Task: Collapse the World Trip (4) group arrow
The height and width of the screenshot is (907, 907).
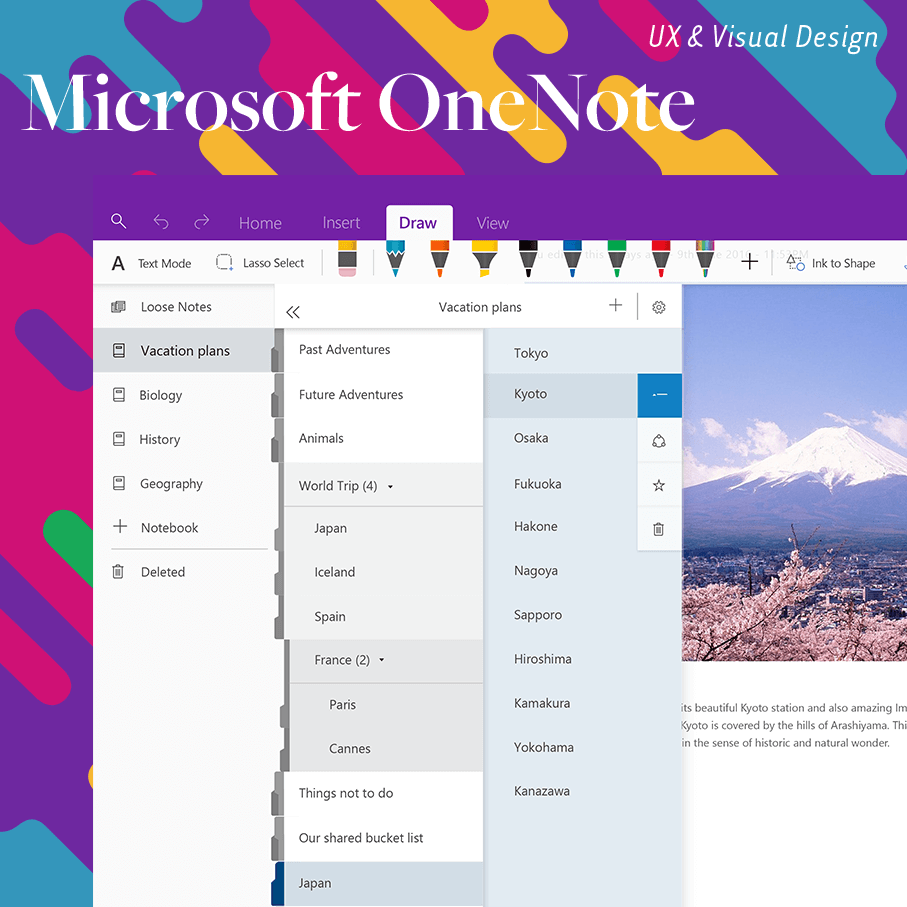Action: click(390, 487)
